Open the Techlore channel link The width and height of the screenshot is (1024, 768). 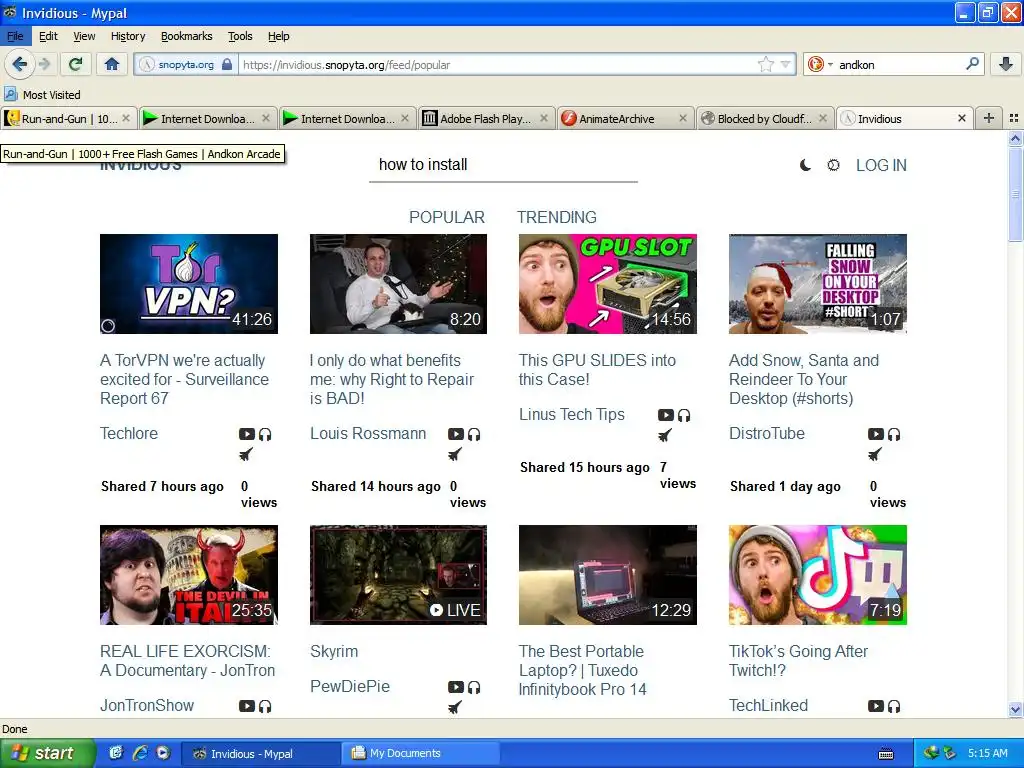pos(129,433)
